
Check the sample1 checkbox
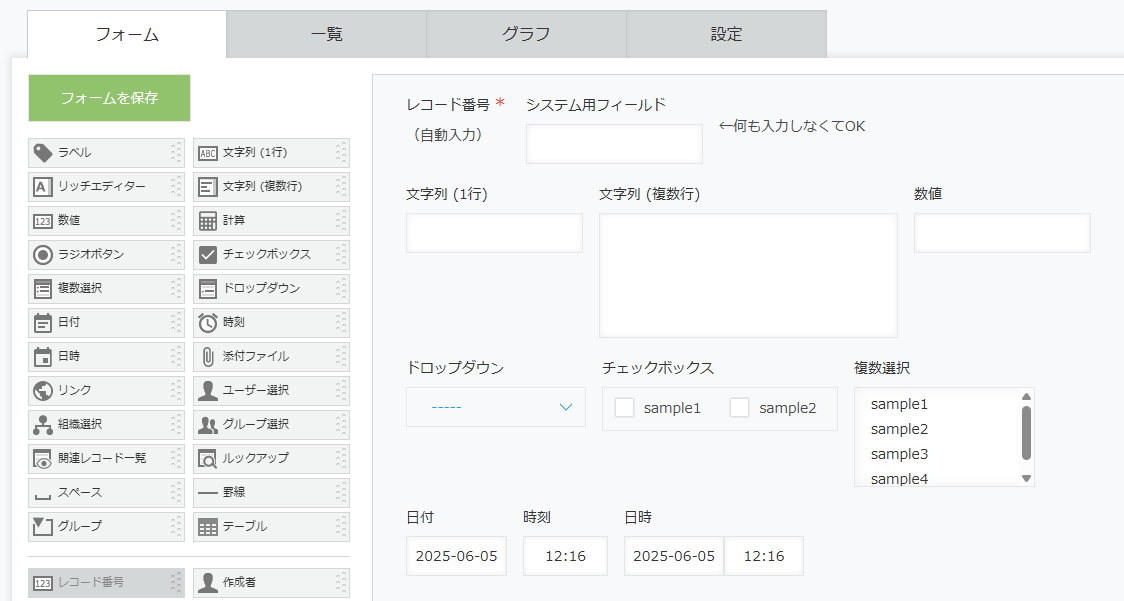pos(624,408)
